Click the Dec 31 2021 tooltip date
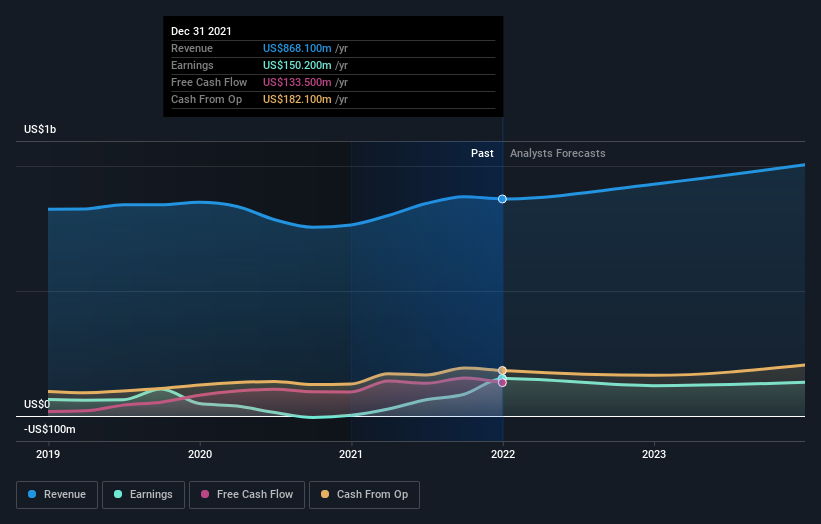 pos(201,31)
